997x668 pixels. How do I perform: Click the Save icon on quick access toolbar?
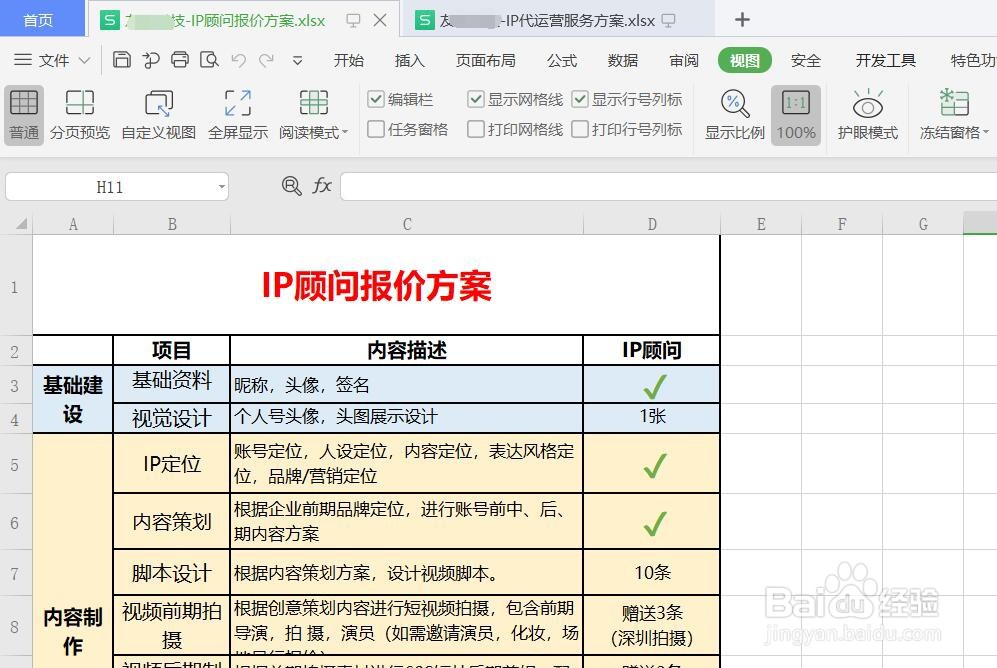pyautogui.click(x=120, y=60)
